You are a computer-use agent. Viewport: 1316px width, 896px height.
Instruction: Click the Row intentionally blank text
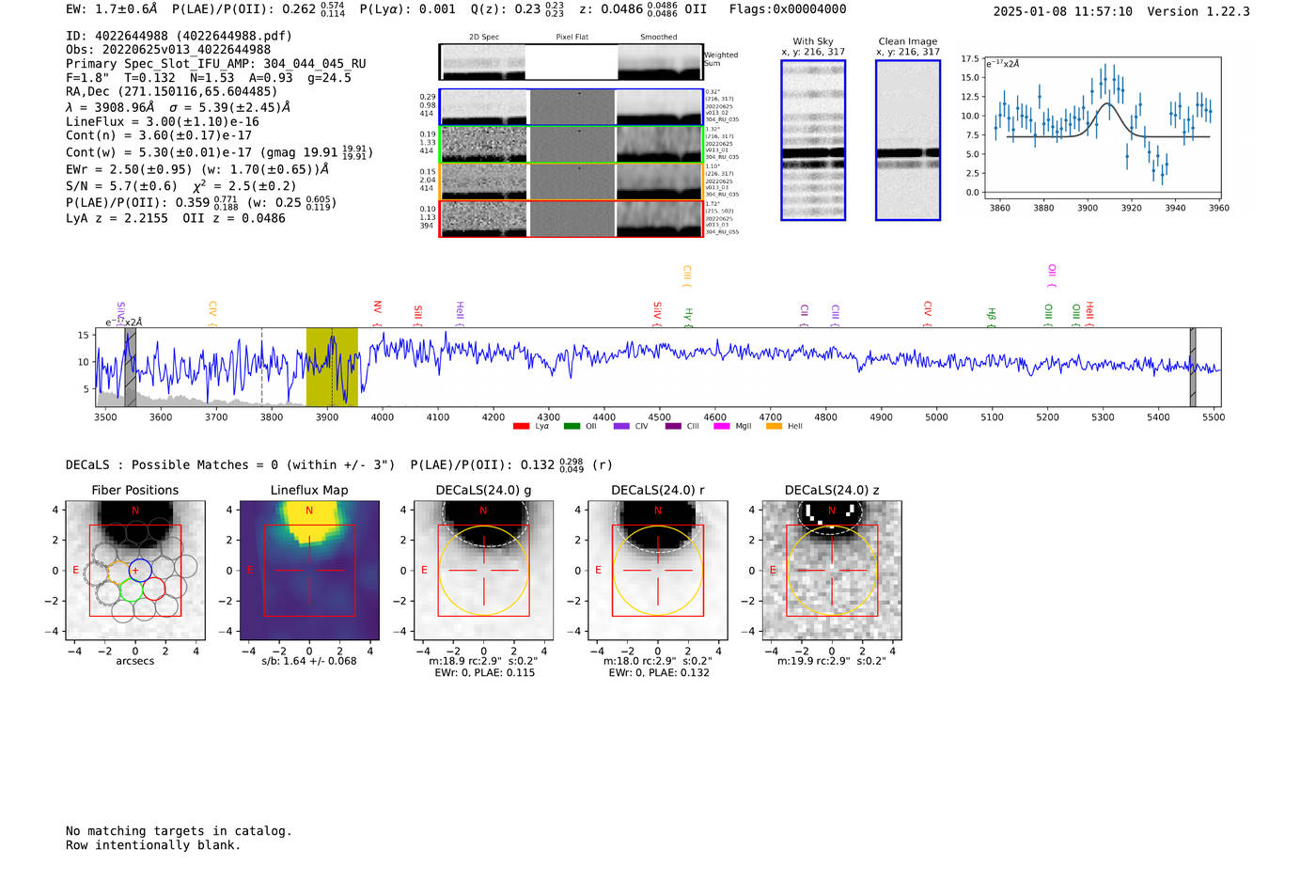point(153,845)
